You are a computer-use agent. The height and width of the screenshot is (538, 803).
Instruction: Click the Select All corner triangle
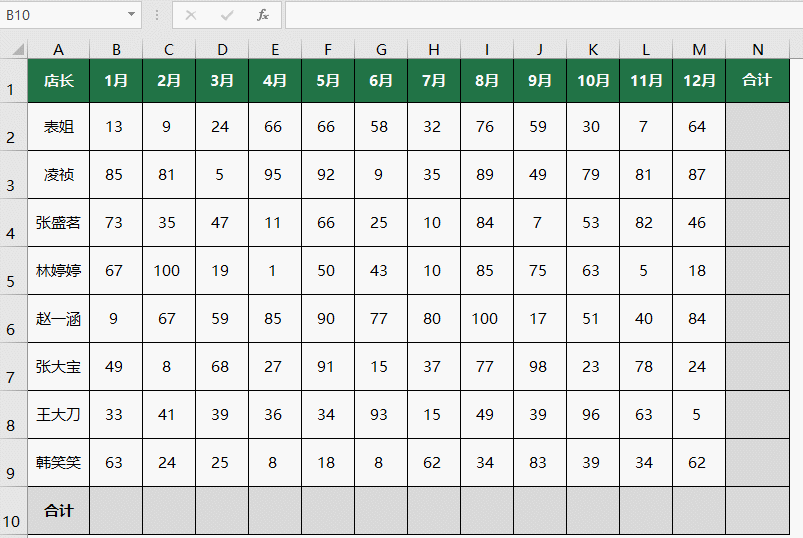18,50
